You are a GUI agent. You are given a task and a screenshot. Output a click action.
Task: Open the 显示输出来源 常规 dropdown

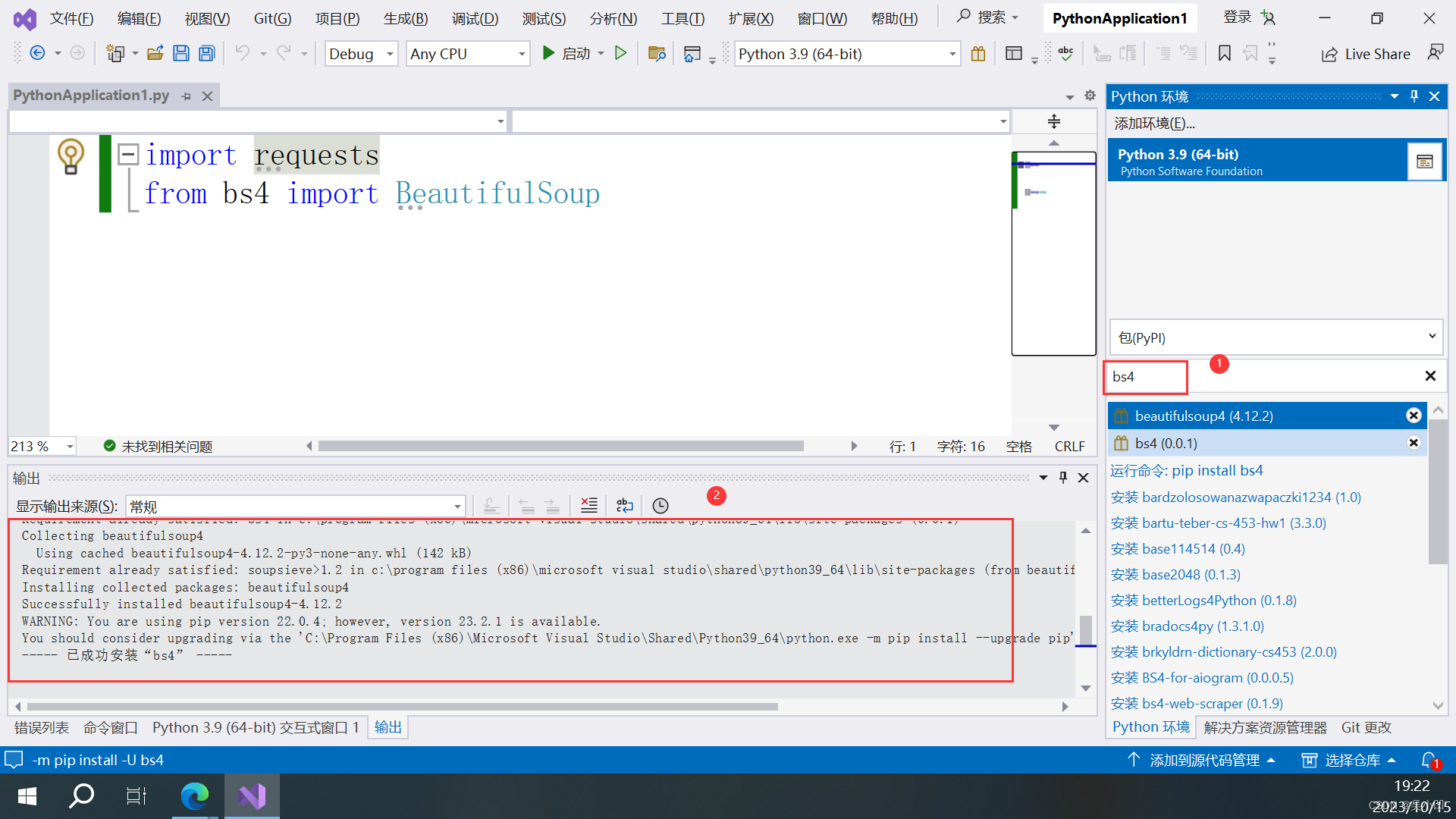(x=295, y=507)
